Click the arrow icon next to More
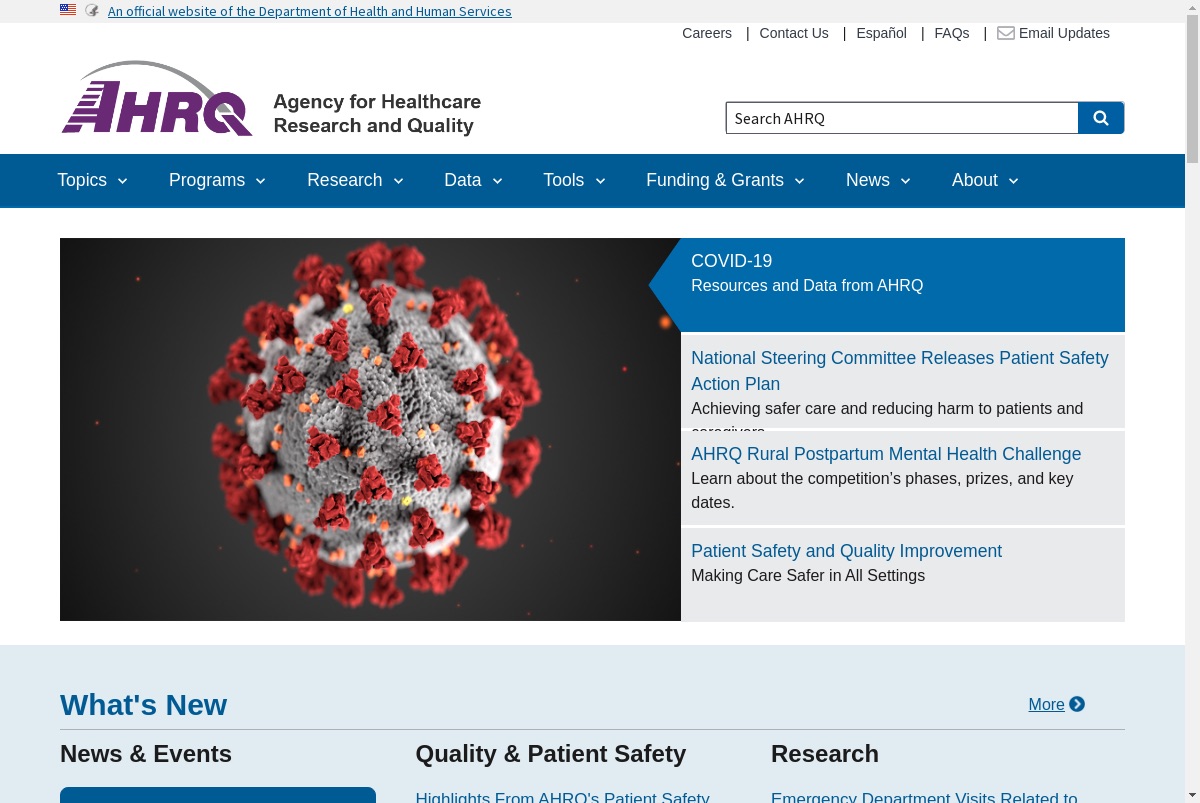The height and width of the screenshot is (803, 1200). click(x=1077, y=704)
